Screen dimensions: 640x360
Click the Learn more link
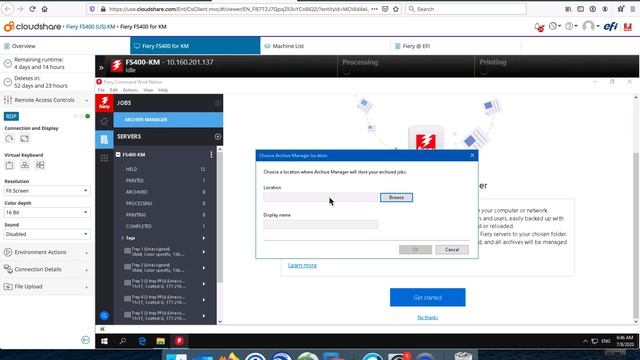302,265
